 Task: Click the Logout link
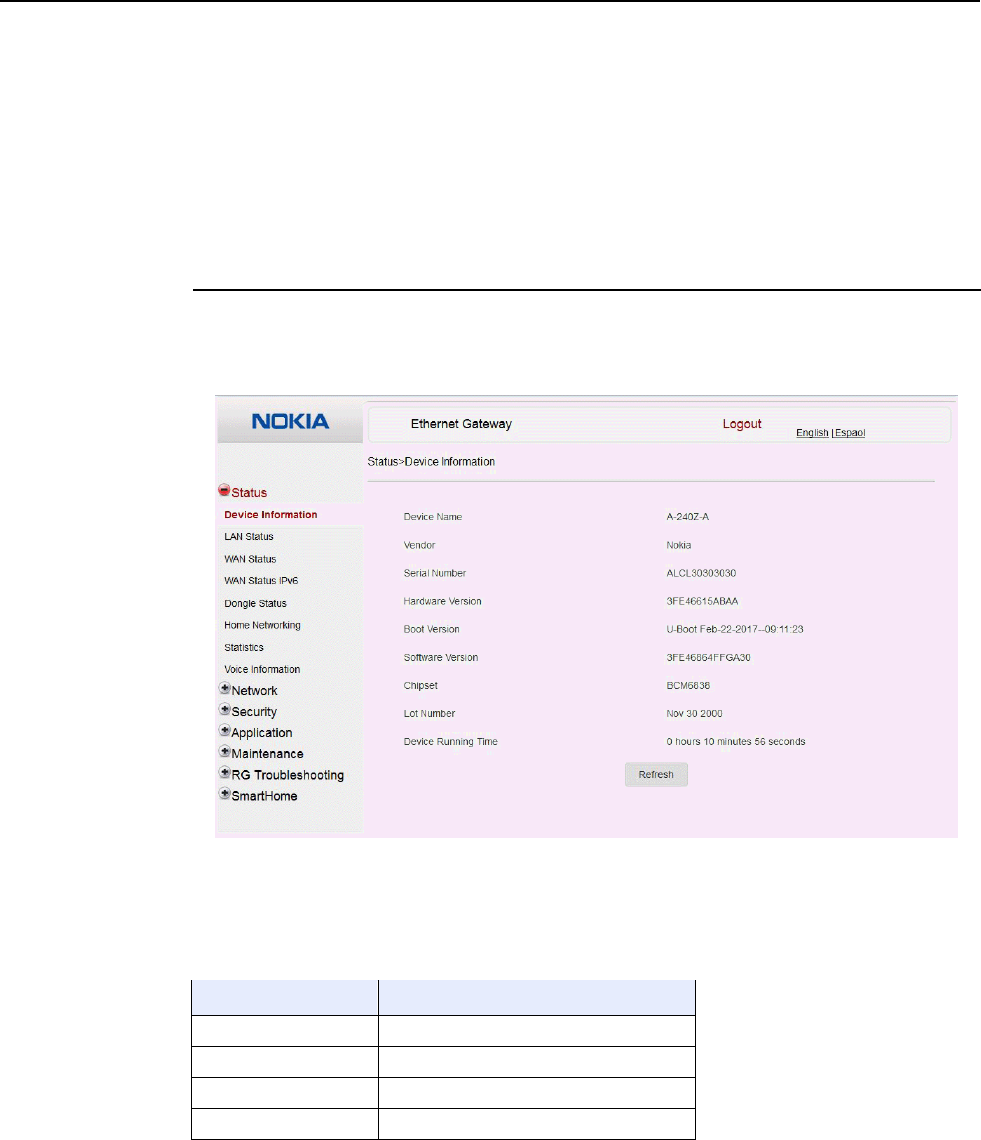(742, 424)
